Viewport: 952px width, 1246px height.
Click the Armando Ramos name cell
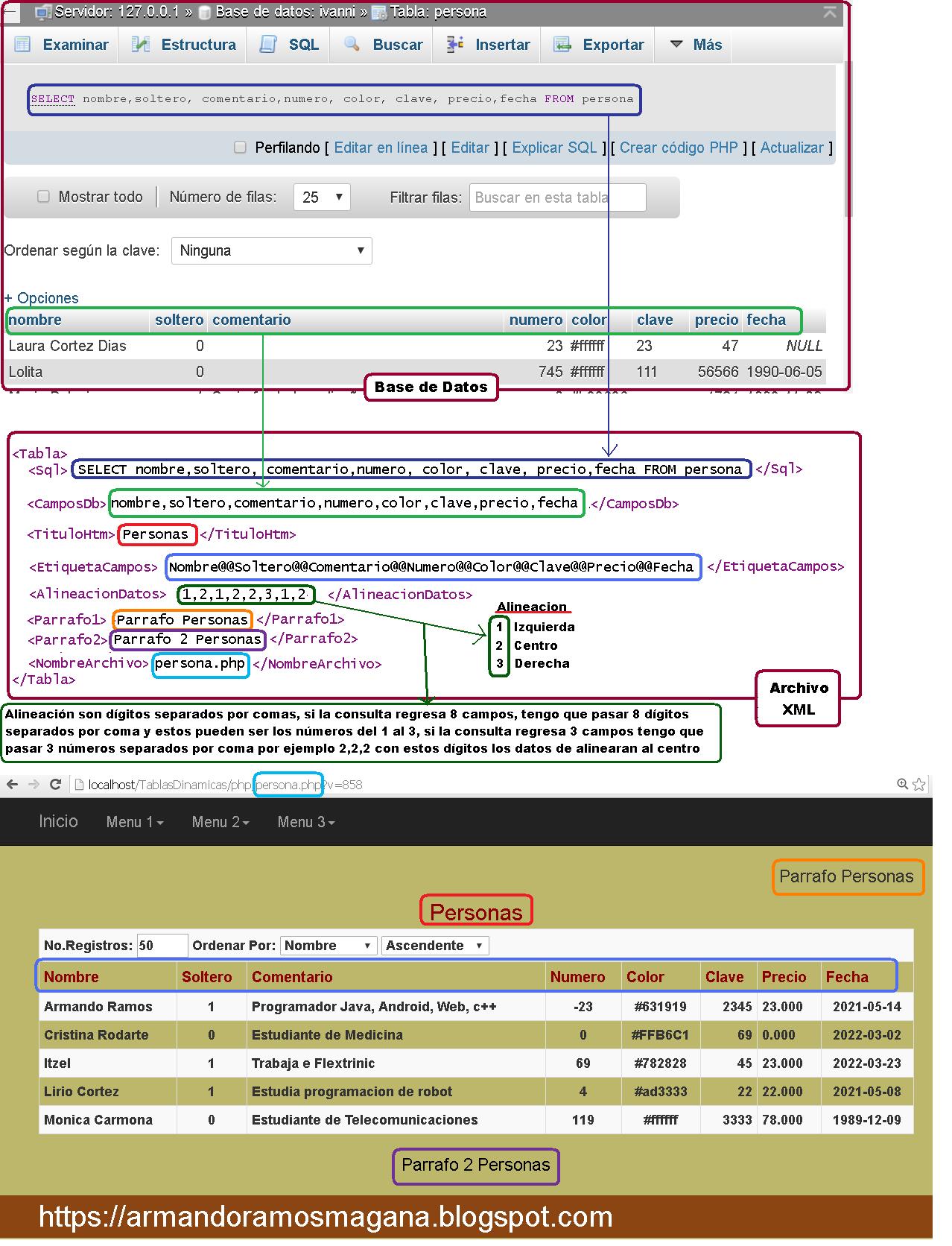pos(98,1007)
